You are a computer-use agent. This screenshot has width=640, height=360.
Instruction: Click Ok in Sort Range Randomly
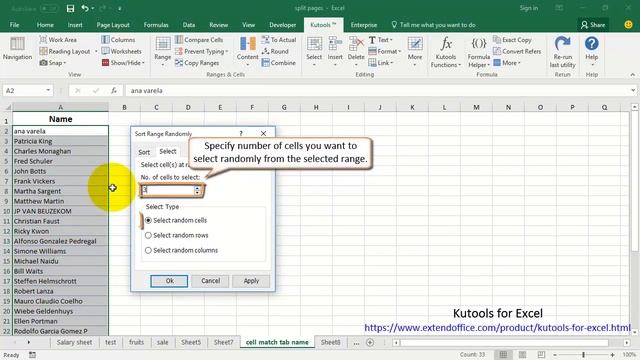coord(169,281)
